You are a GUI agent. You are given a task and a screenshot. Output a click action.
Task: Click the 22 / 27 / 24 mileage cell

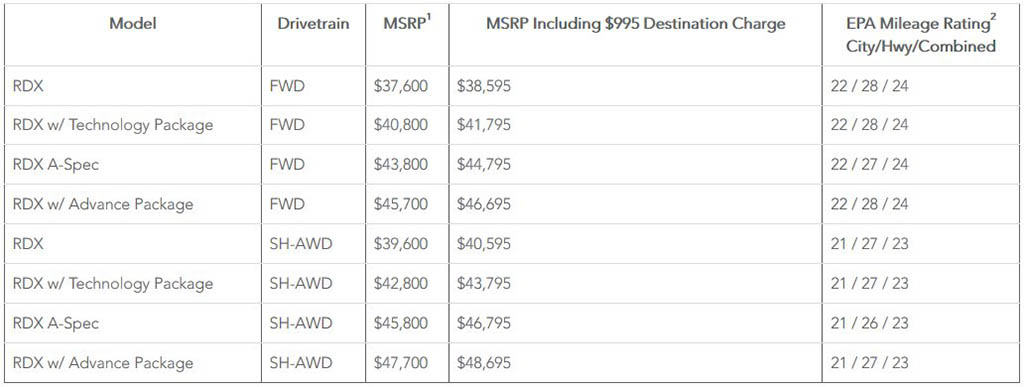tap(869, 164)
